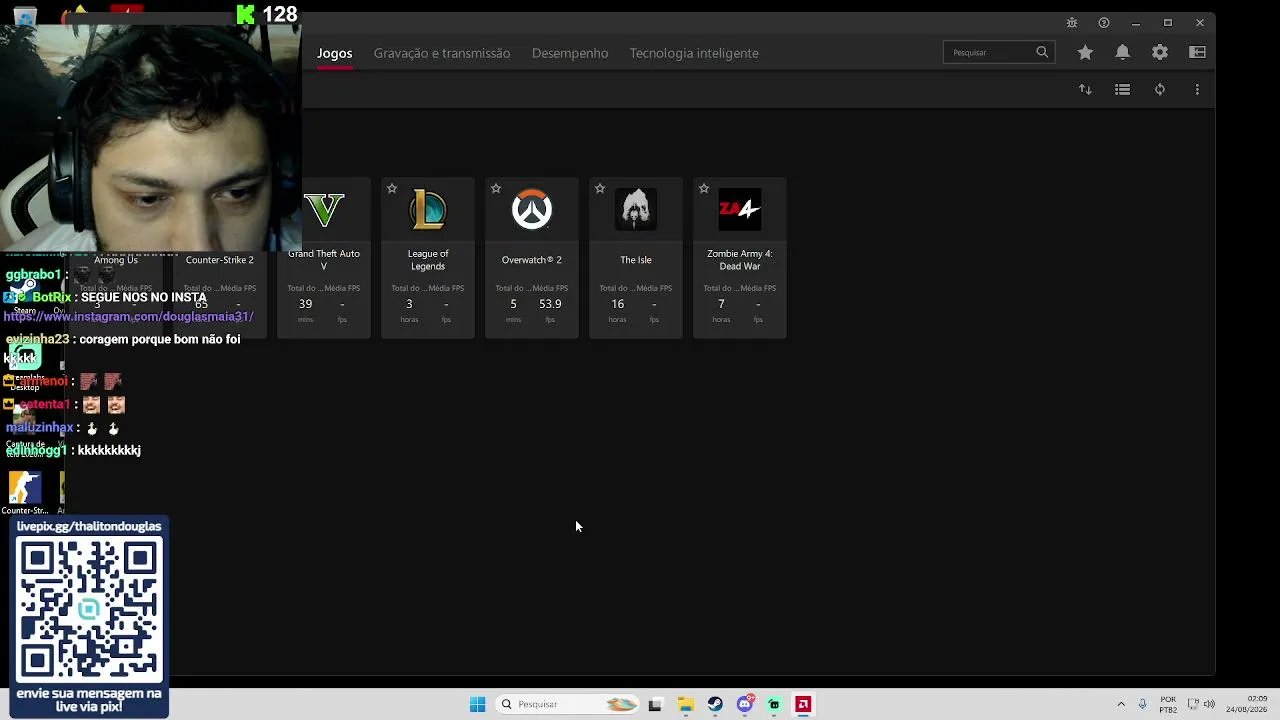Click the livepix.gg/thalitondouglas link text
Image resolution: width=1280 pixels, height=720 pixels.
click(x=89, y=526)
